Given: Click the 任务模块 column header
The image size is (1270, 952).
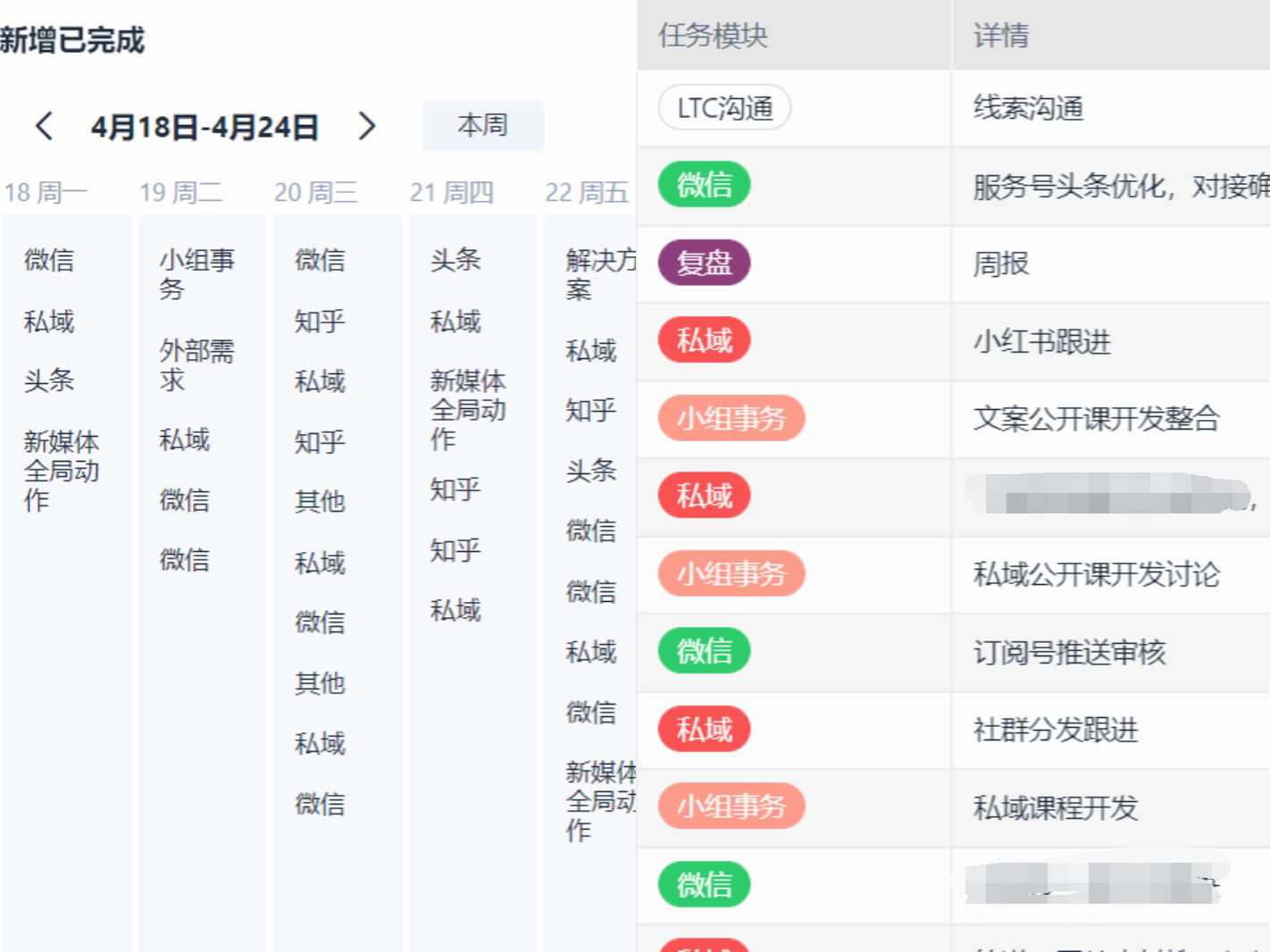Looking at the screenshot, I should pyautogui.click(x=794, y=35).
